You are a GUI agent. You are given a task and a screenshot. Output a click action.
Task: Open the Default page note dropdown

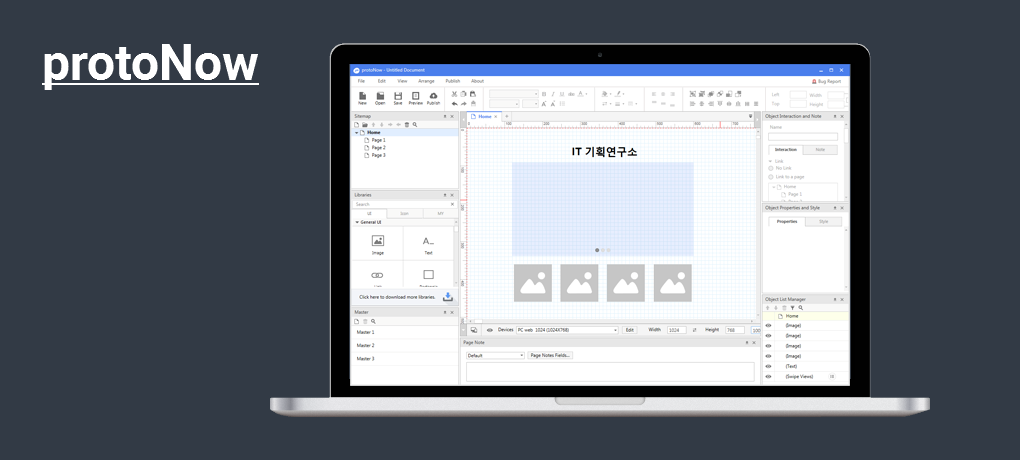495,355
